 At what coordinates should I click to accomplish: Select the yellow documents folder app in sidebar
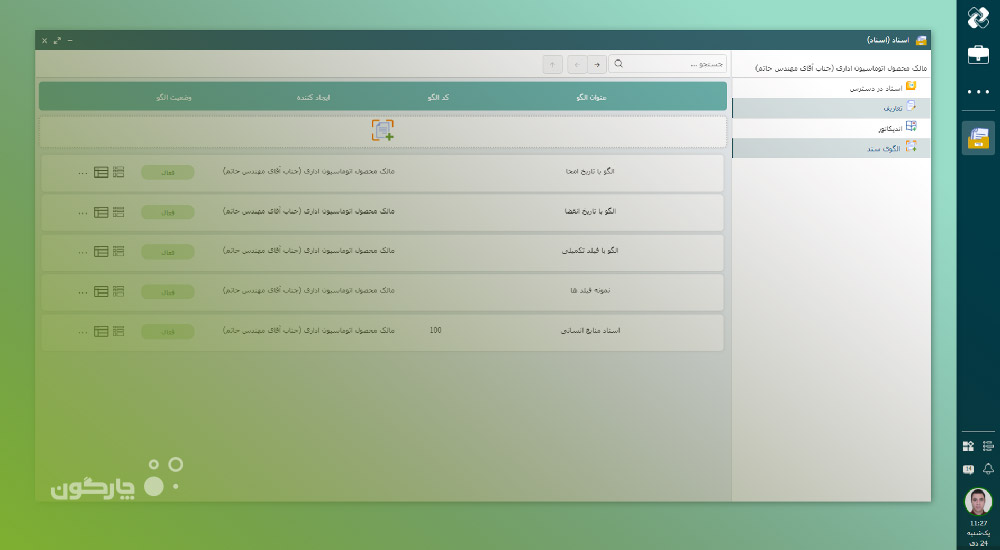click(978, 138)
